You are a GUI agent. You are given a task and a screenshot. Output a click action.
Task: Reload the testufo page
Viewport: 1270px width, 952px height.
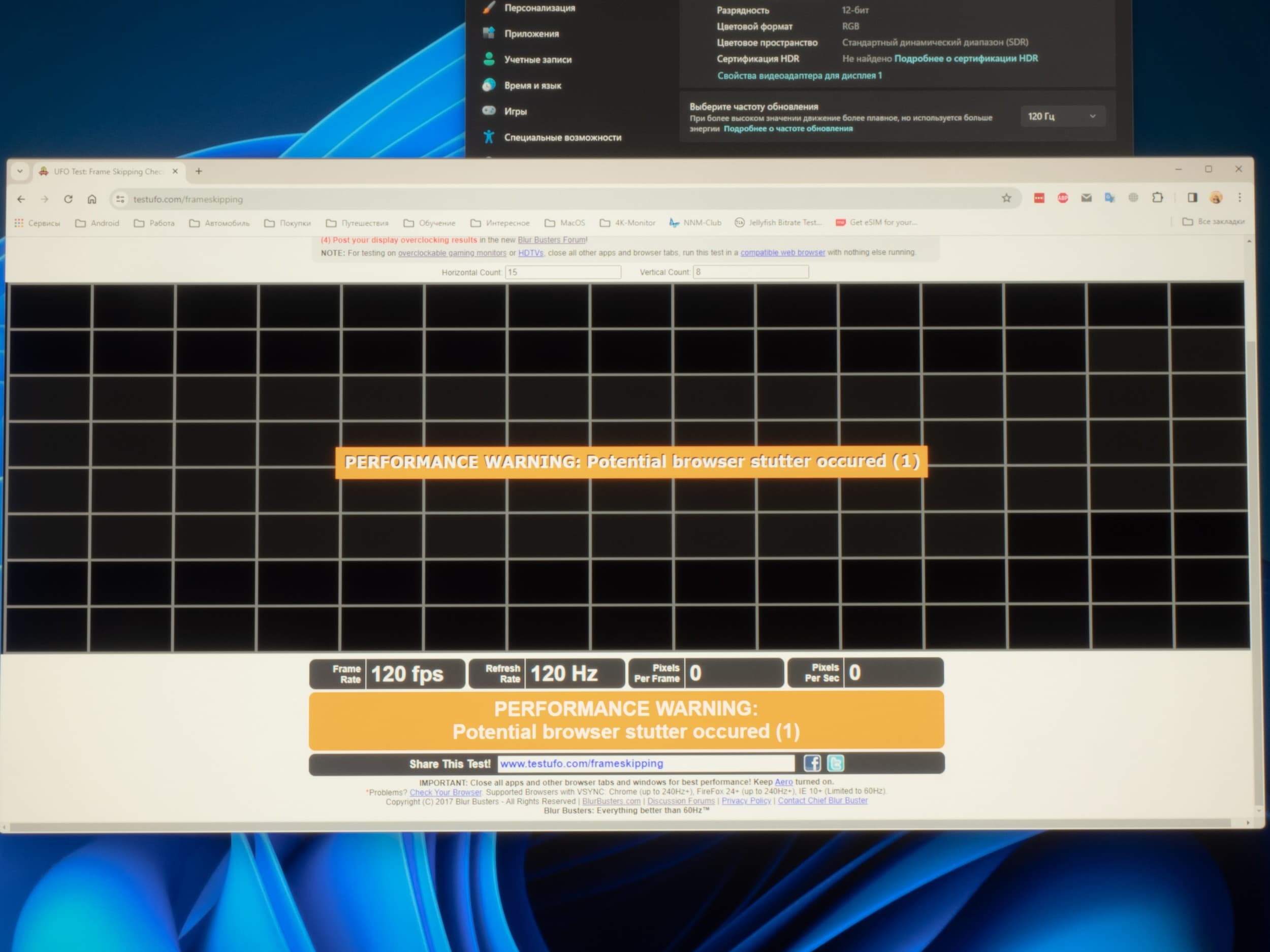(68, 199)
